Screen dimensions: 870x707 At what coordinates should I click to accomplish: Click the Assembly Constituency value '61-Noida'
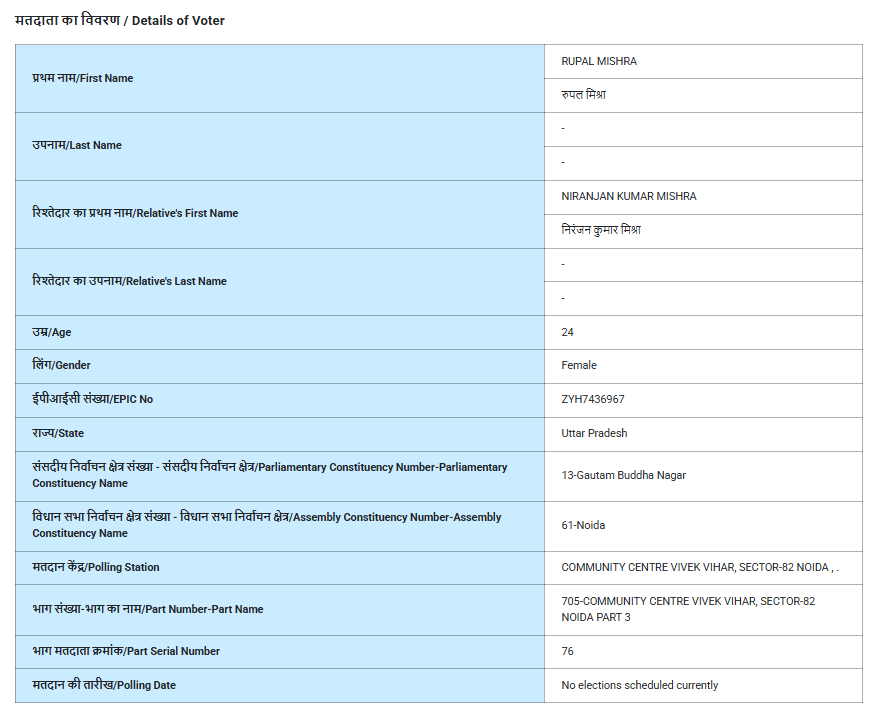coord(583,525)
